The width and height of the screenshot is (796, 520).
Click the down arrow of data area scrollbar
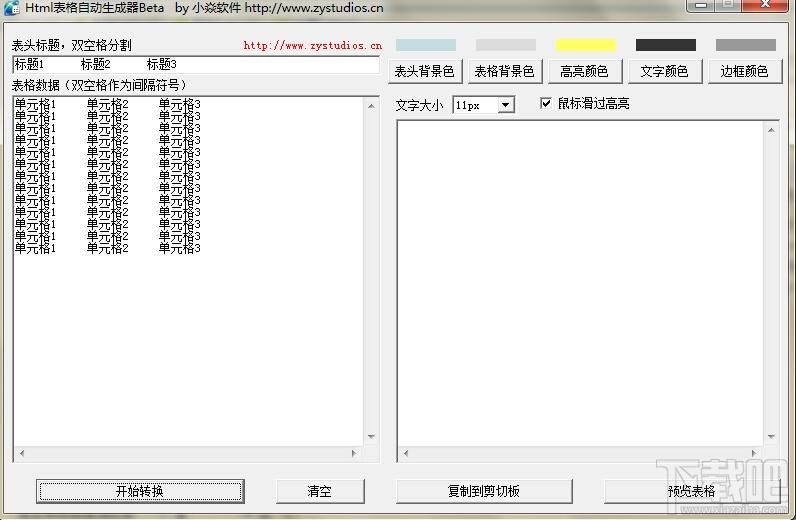[x=371, y=437]
